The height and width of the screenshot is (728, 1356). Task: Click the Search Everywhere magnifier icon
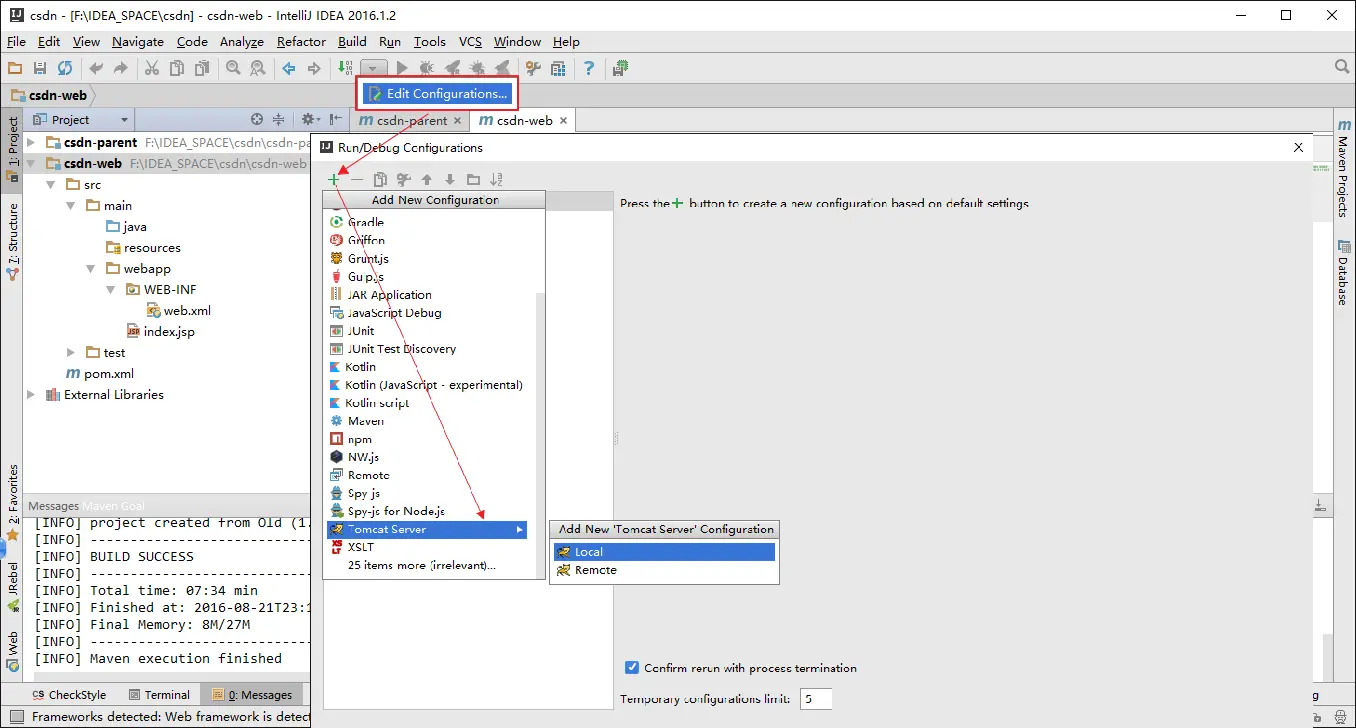pyautogui.click(x=1343, y=67)
